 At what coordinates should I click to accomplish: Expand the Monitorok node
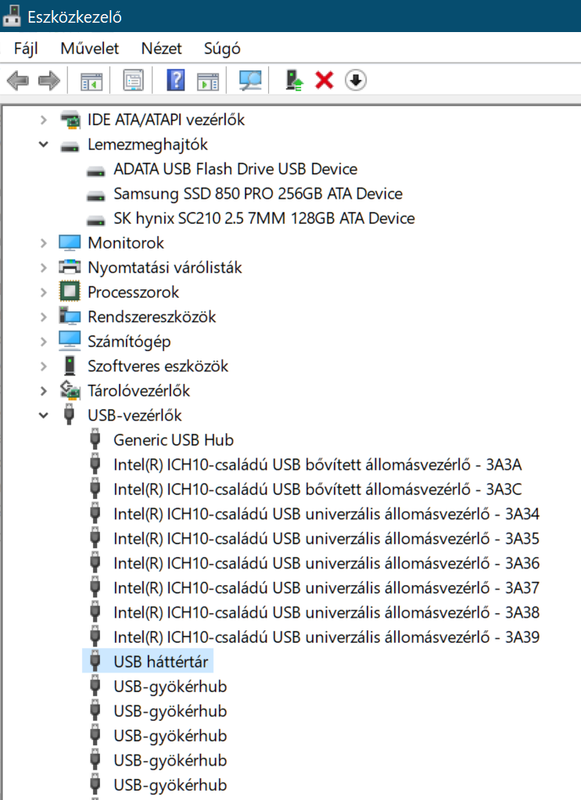pos(44,243)
